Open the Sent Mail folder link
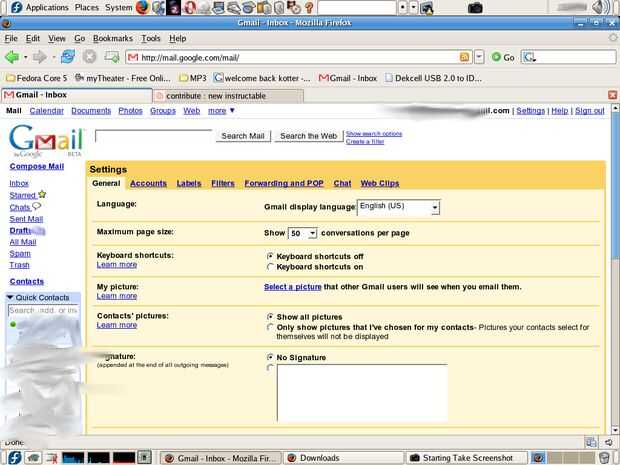This screenshot has height=465, width=620. [26, 219]
